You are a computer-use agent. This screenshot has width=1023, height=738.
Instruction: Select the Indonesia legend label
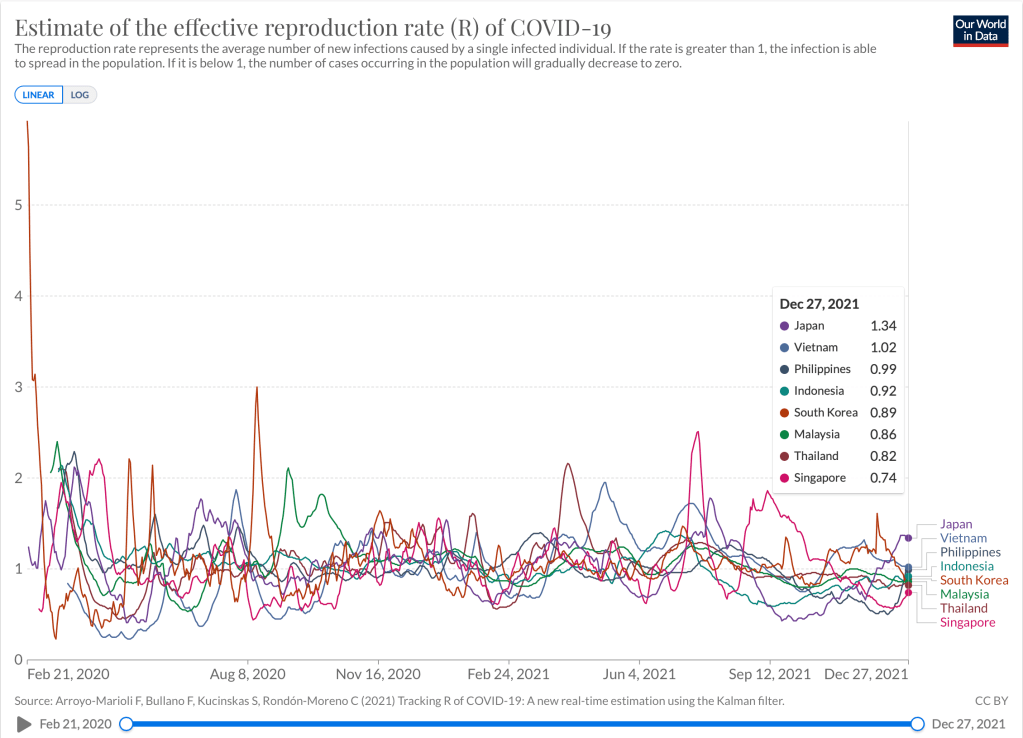[x=967, y=566]
